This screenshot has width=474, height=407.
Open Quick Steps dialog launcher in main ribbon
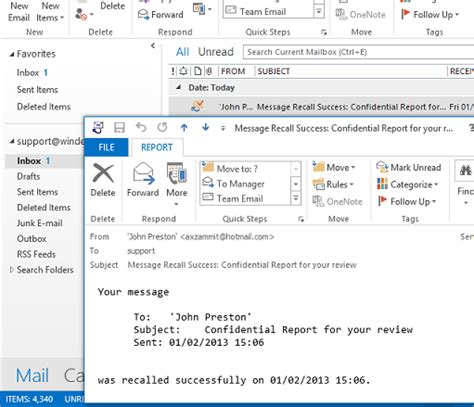(324, 32)
